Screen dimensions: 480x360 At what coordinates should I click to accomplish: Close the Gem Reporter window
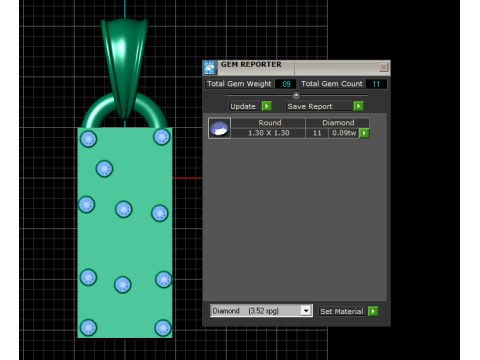click(x=383, y=67)
